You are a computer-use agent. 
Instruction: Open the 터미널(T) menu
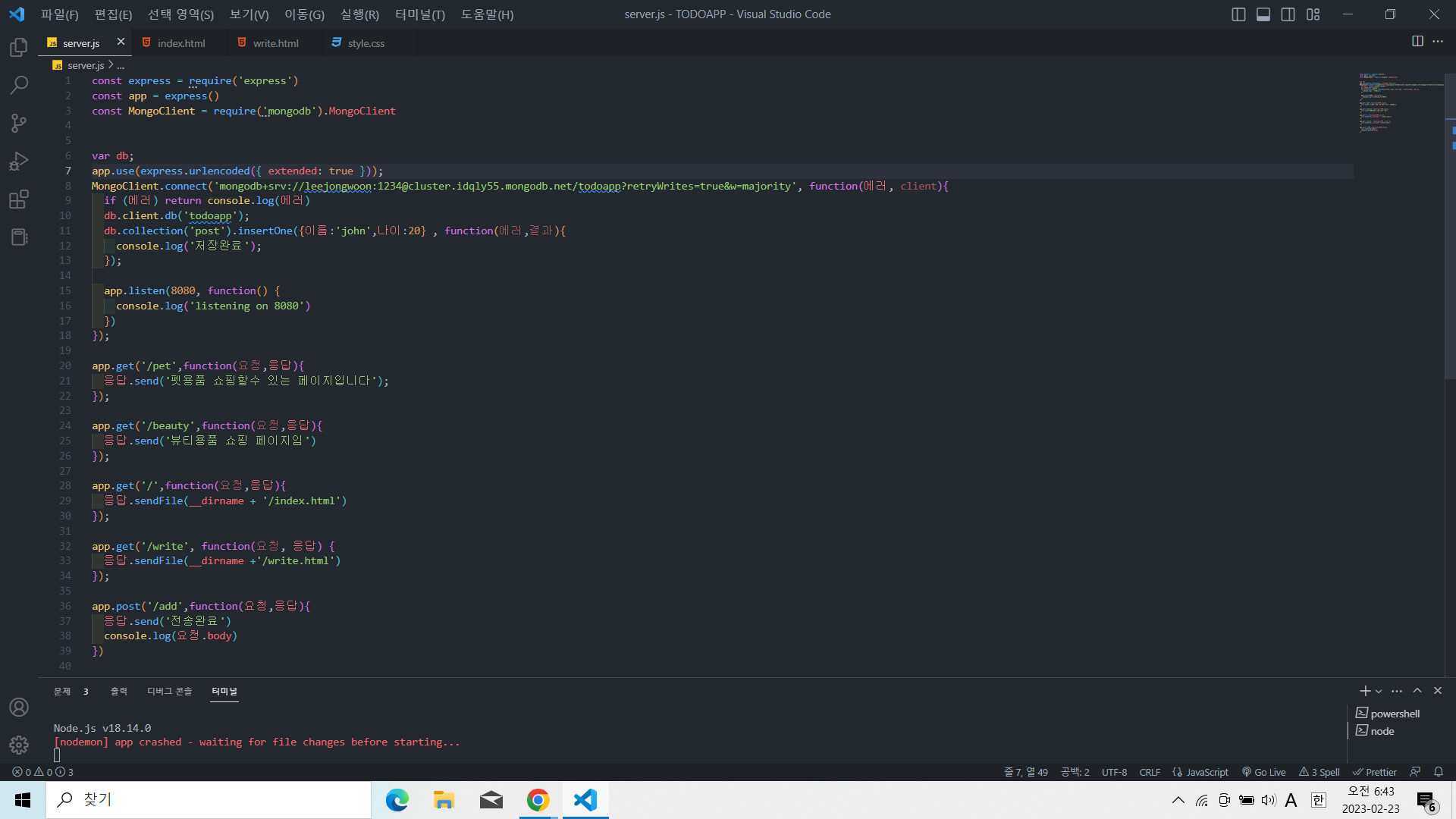click(420, 14)
